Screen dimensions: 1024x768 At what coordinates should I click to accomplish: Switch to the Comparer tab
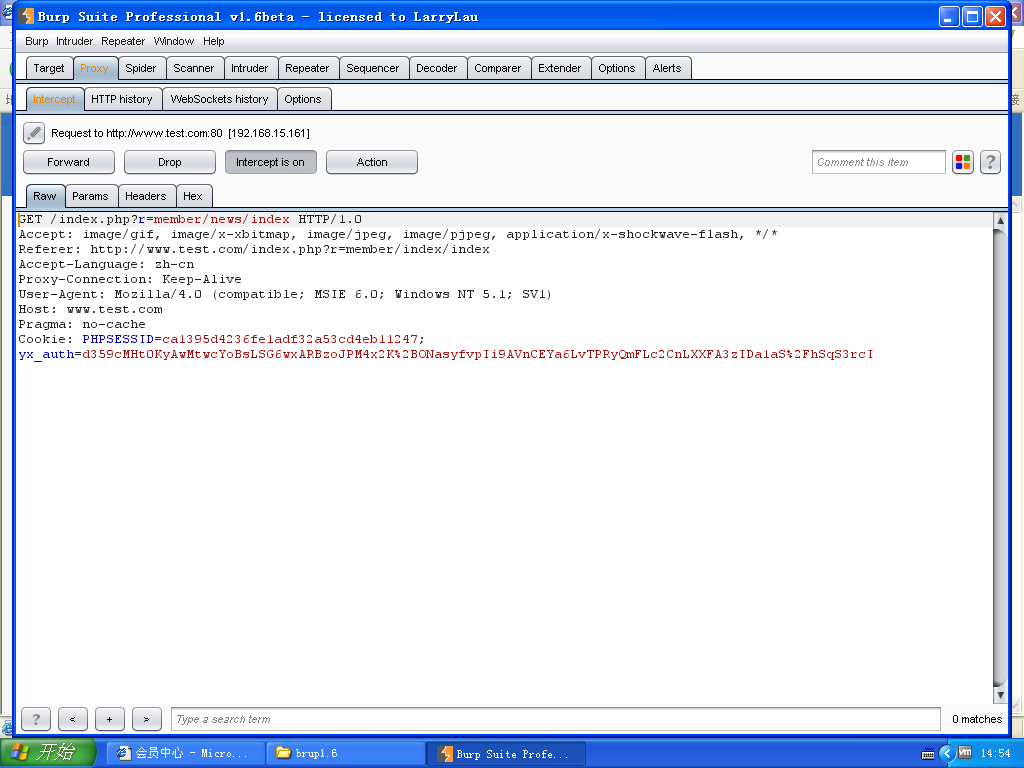click(x=498, y=68)
